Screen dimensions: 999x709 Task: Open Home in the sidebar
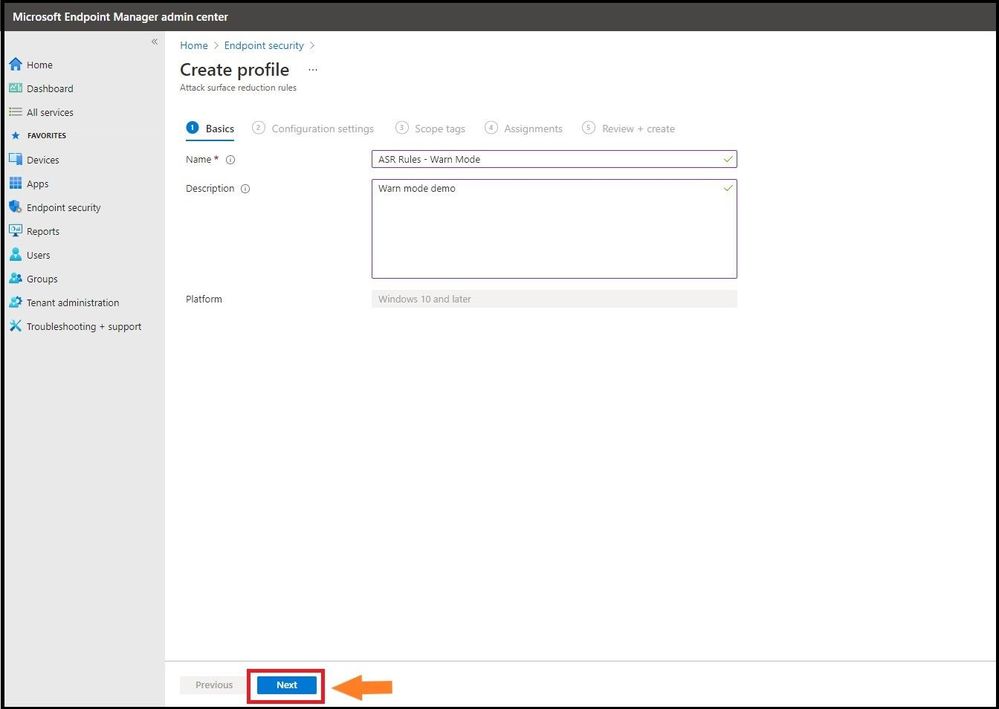pyautogui.click(x=40, y=65)
